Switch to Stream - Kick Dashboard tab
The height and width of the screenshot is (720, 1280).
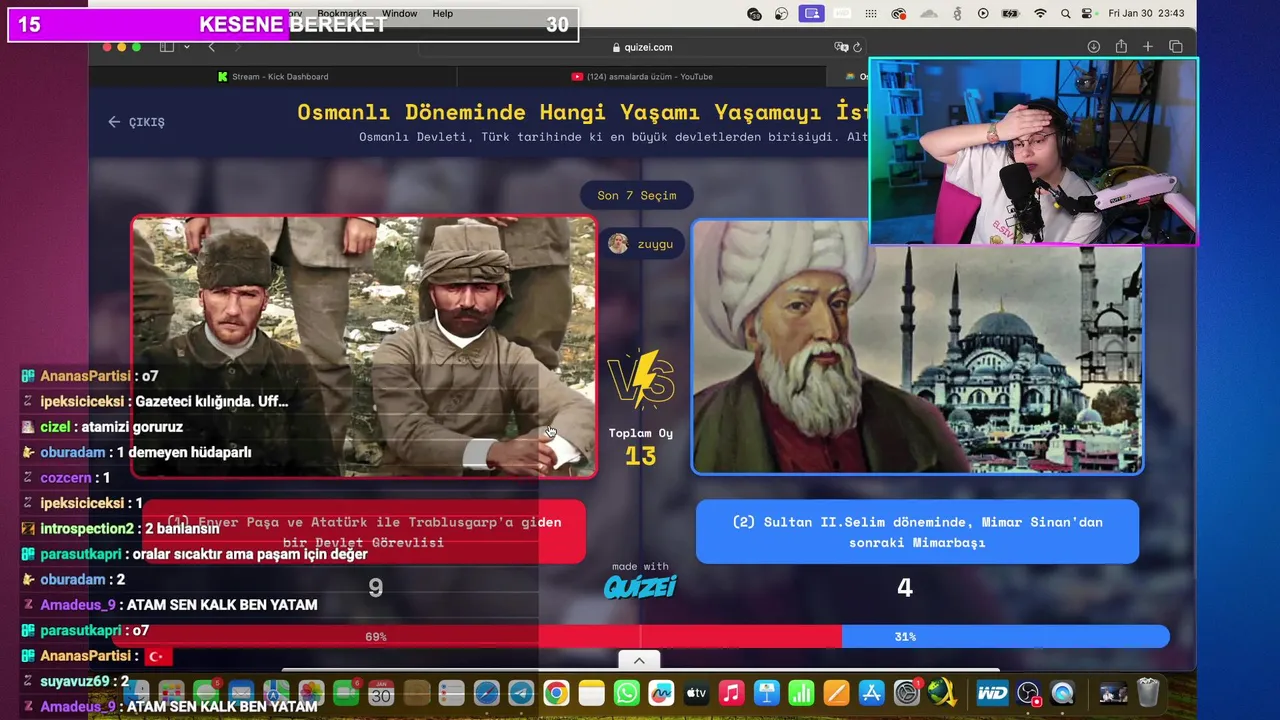pos(272,76)
